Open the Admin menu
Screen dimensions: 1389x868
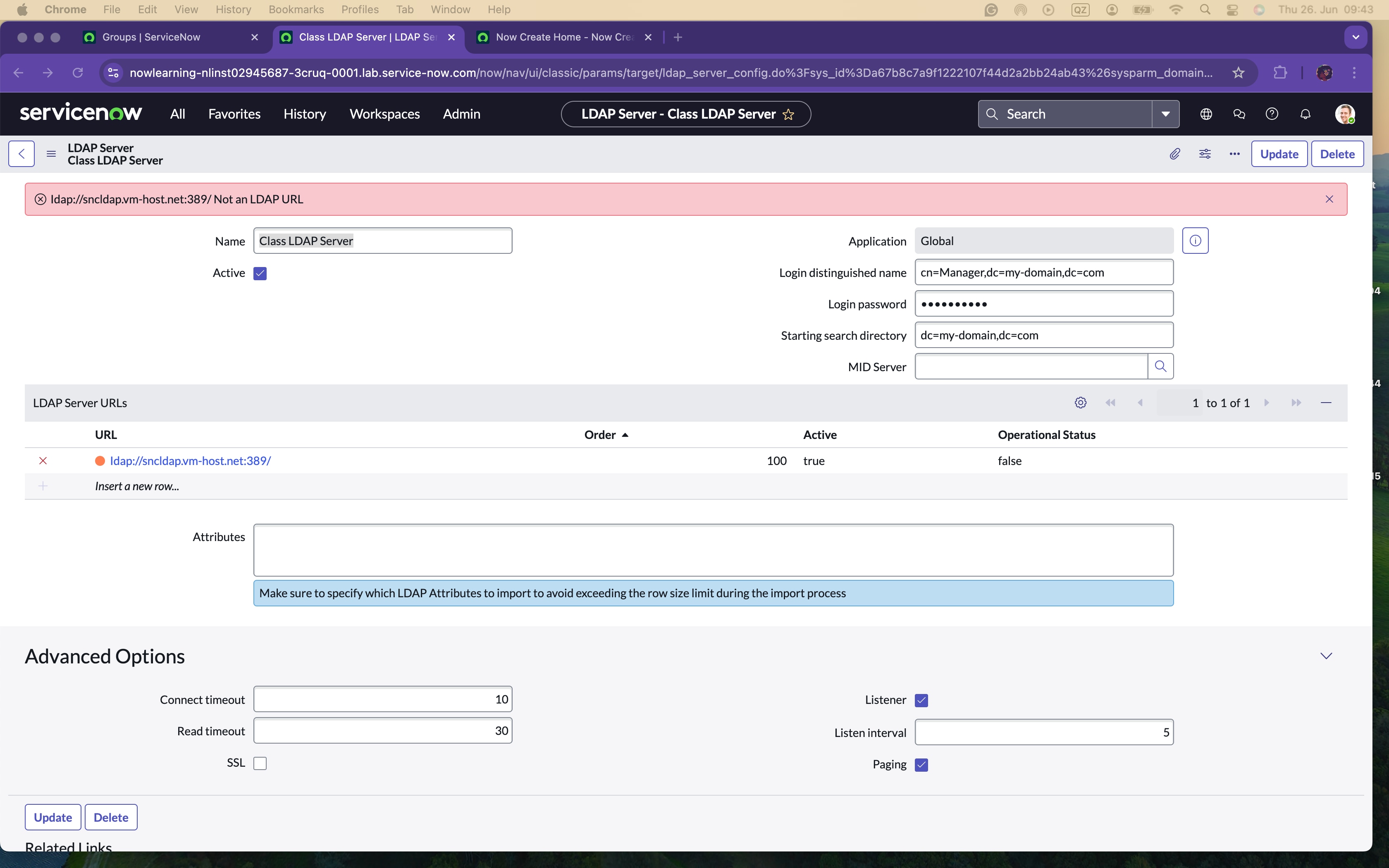pyautogui.click(x=461, y=114)
